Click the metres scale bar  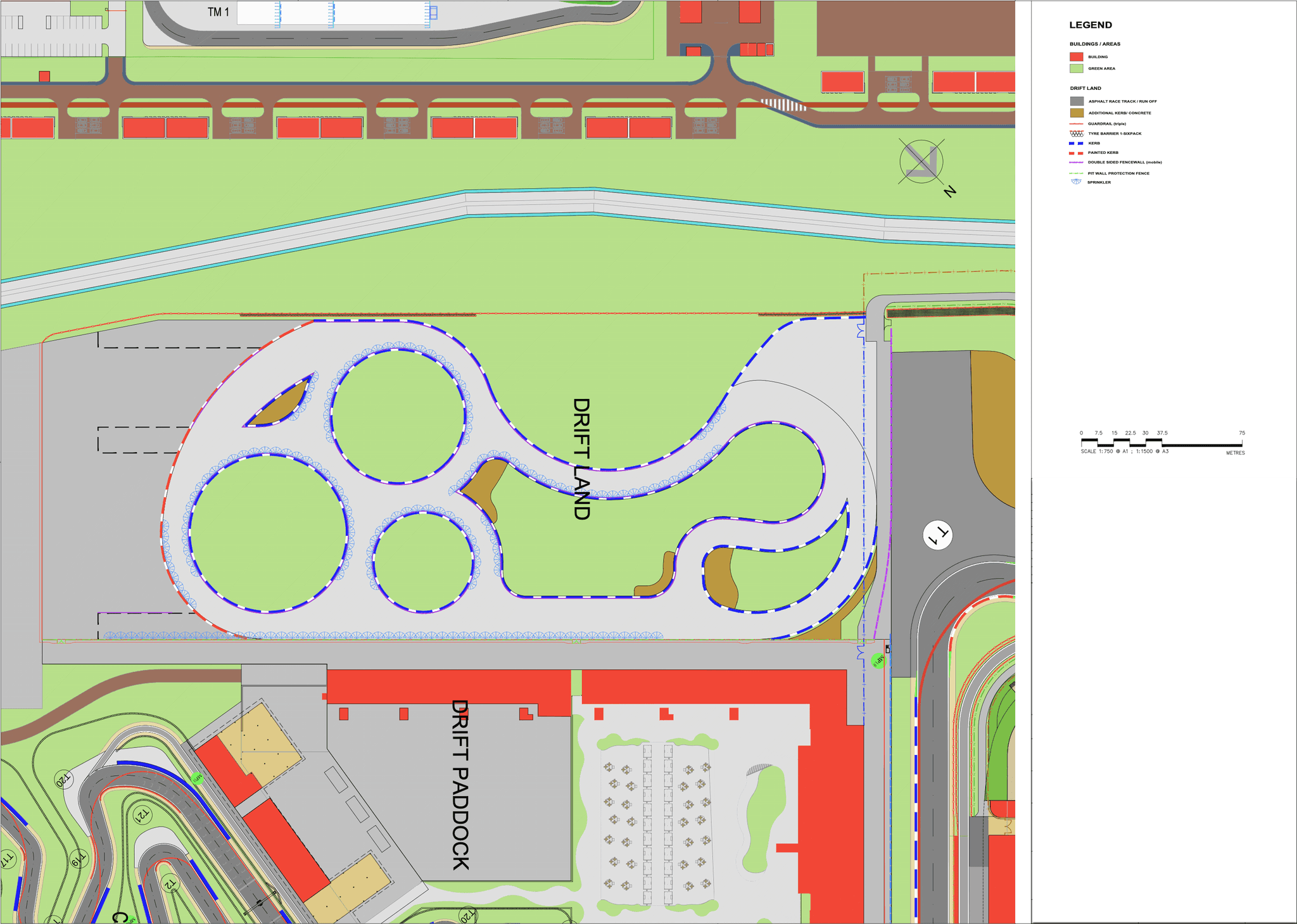click(1161, 443)
